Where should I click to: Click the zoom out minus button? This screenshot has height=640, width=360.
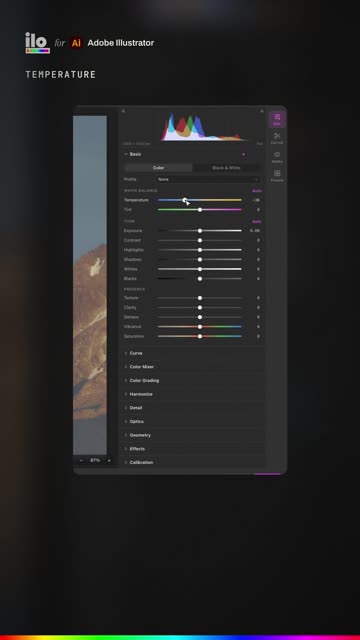click(x=81, y=460)
